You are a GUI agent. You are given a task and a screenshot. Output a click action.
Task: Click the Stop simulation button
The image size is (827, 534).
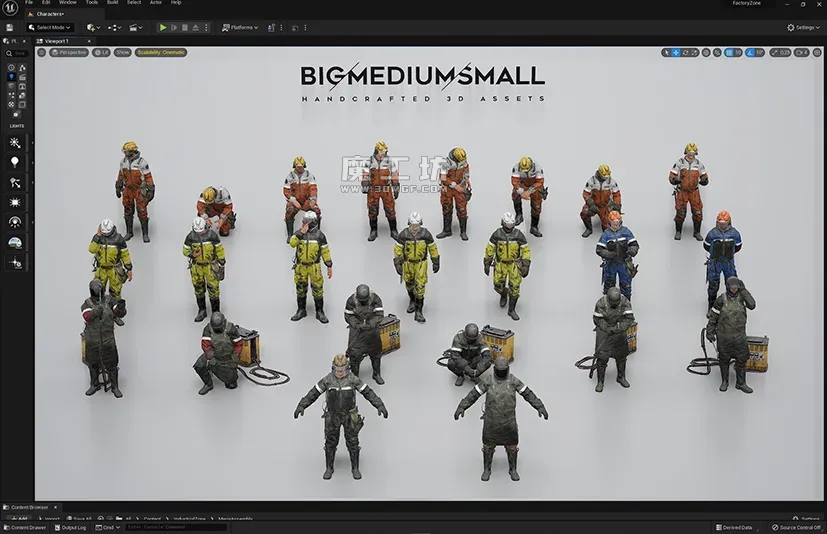click(x=186, y=27)
